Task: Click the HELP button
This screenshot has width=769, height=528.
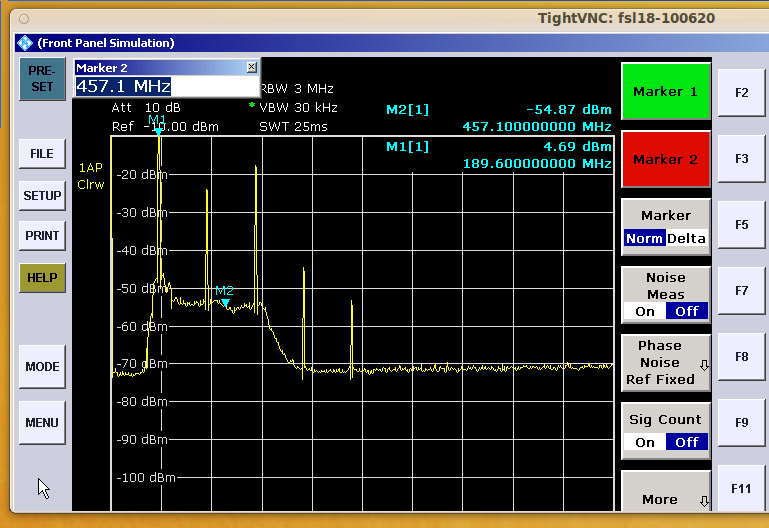Action: click(41, 277)
